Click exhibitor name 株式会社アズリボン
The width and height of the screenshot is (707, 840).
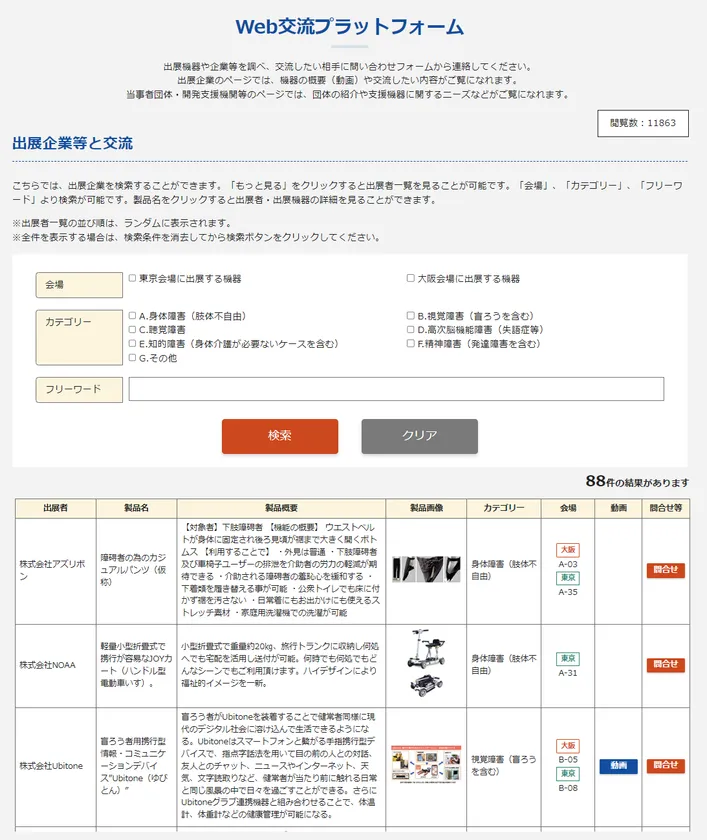[52, 570]
